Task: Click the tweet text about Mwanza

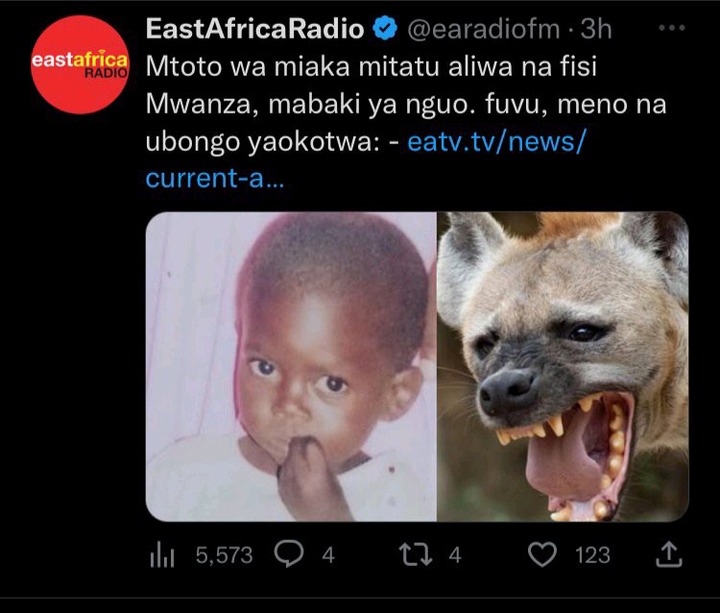Action: pos(406,104)
